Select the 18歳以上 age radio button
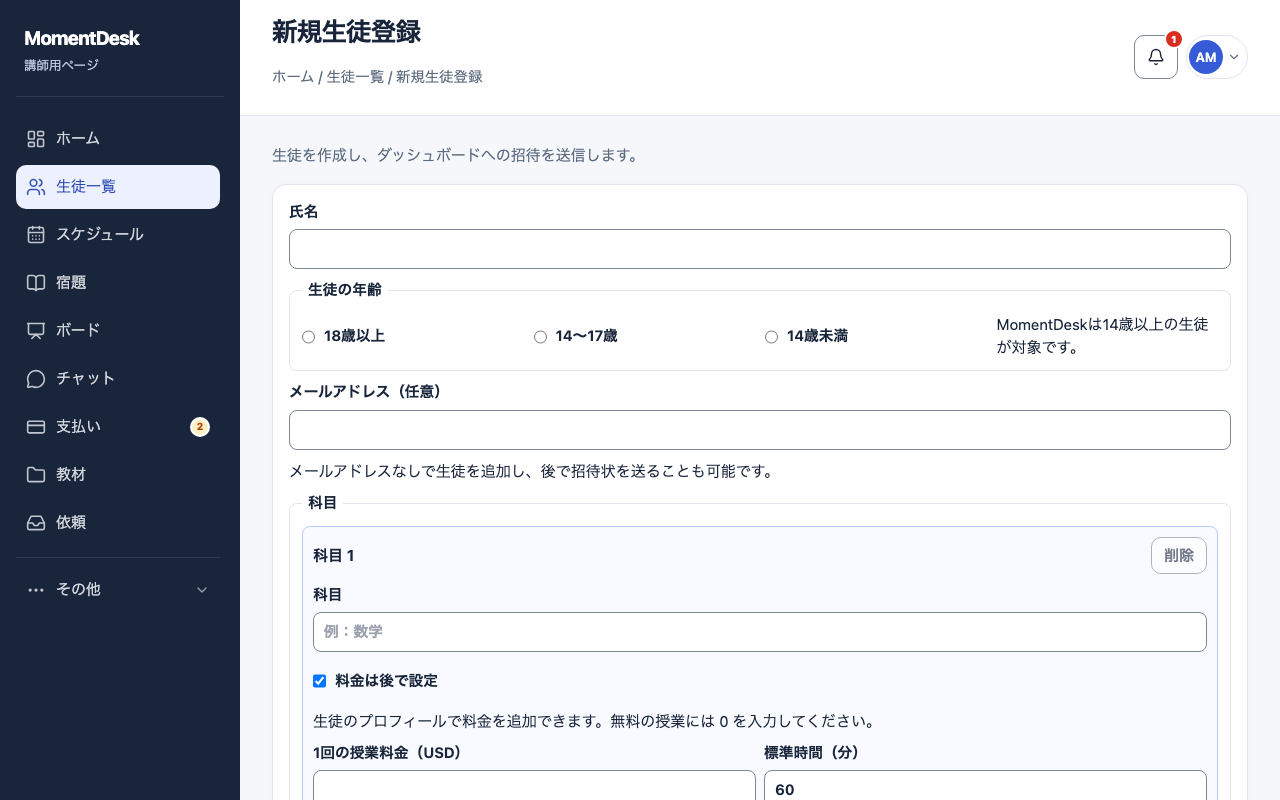This screenshot has height=800, width=1280. [x=308, y=337]
